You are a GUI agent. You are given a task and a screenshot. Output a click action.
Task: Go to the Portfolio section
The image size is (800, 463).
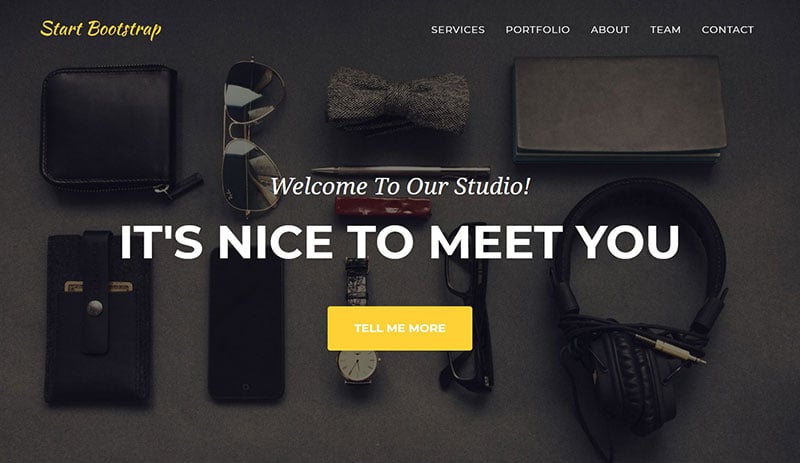pos(537,30)
